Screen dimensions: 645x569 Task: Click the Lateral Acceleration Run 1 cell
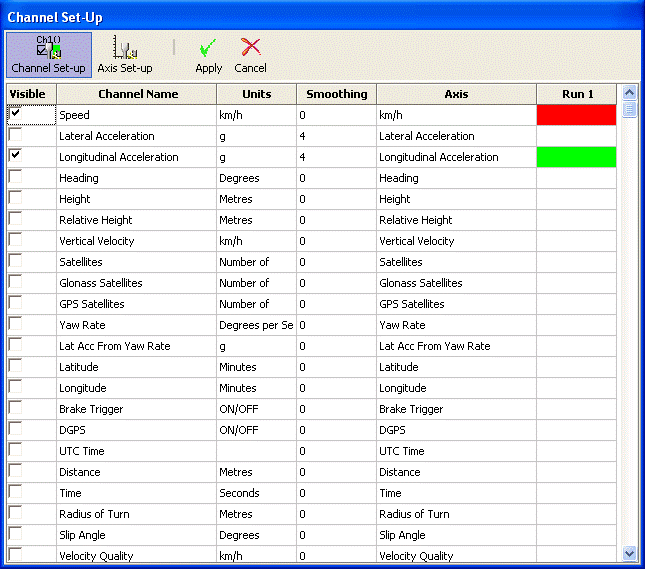(x=576, y=136)
